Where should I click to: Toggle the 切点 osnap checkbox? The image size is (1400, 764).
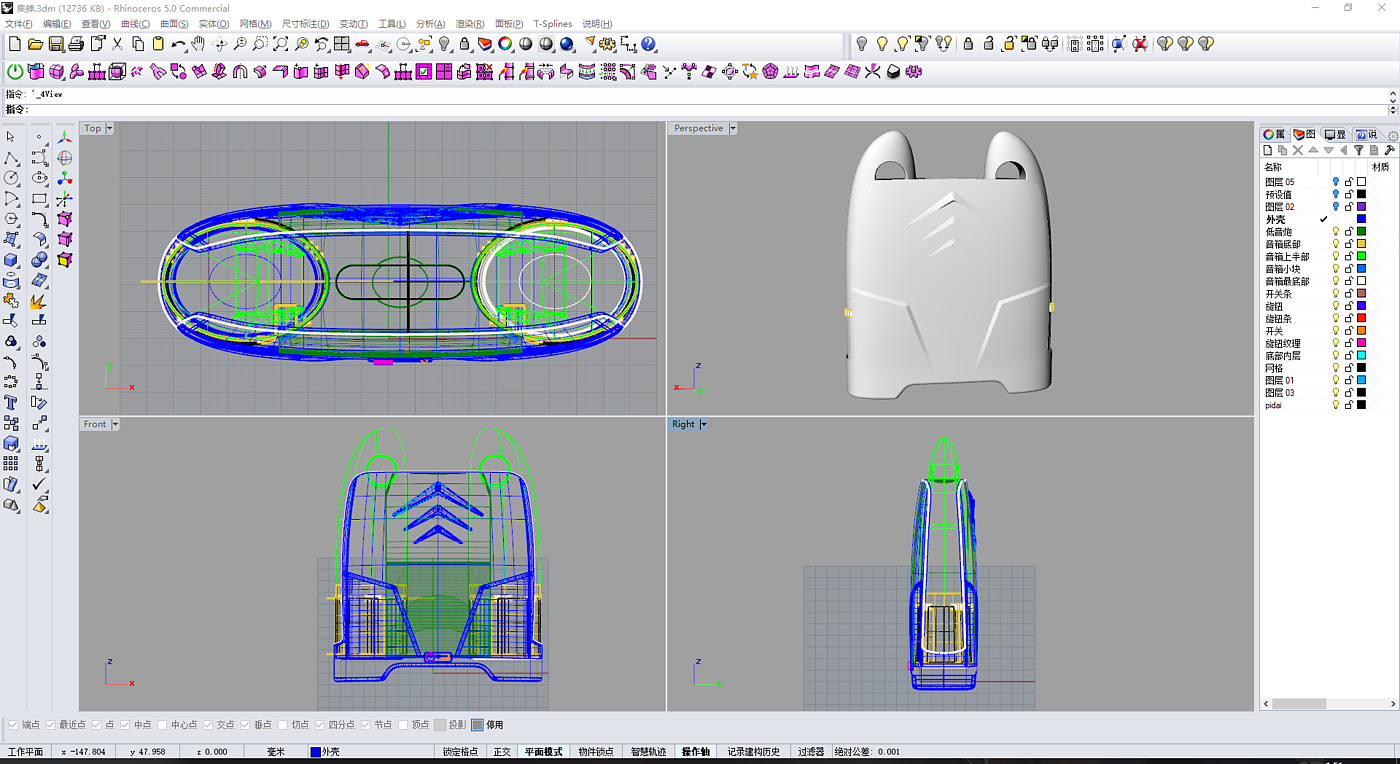pos(283,725)
